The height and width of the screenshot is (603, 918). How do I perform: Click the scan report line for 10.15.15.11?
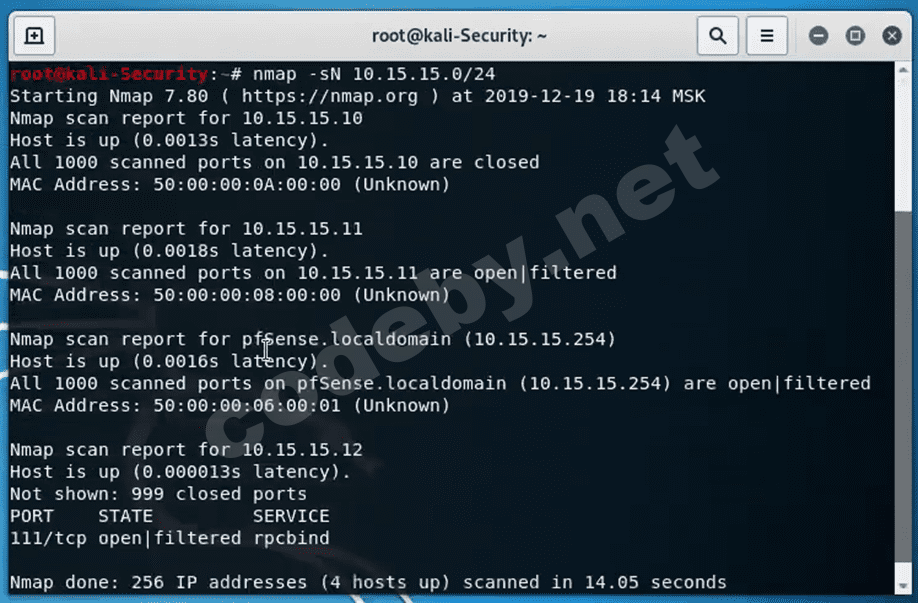click(x=186, y=228)
